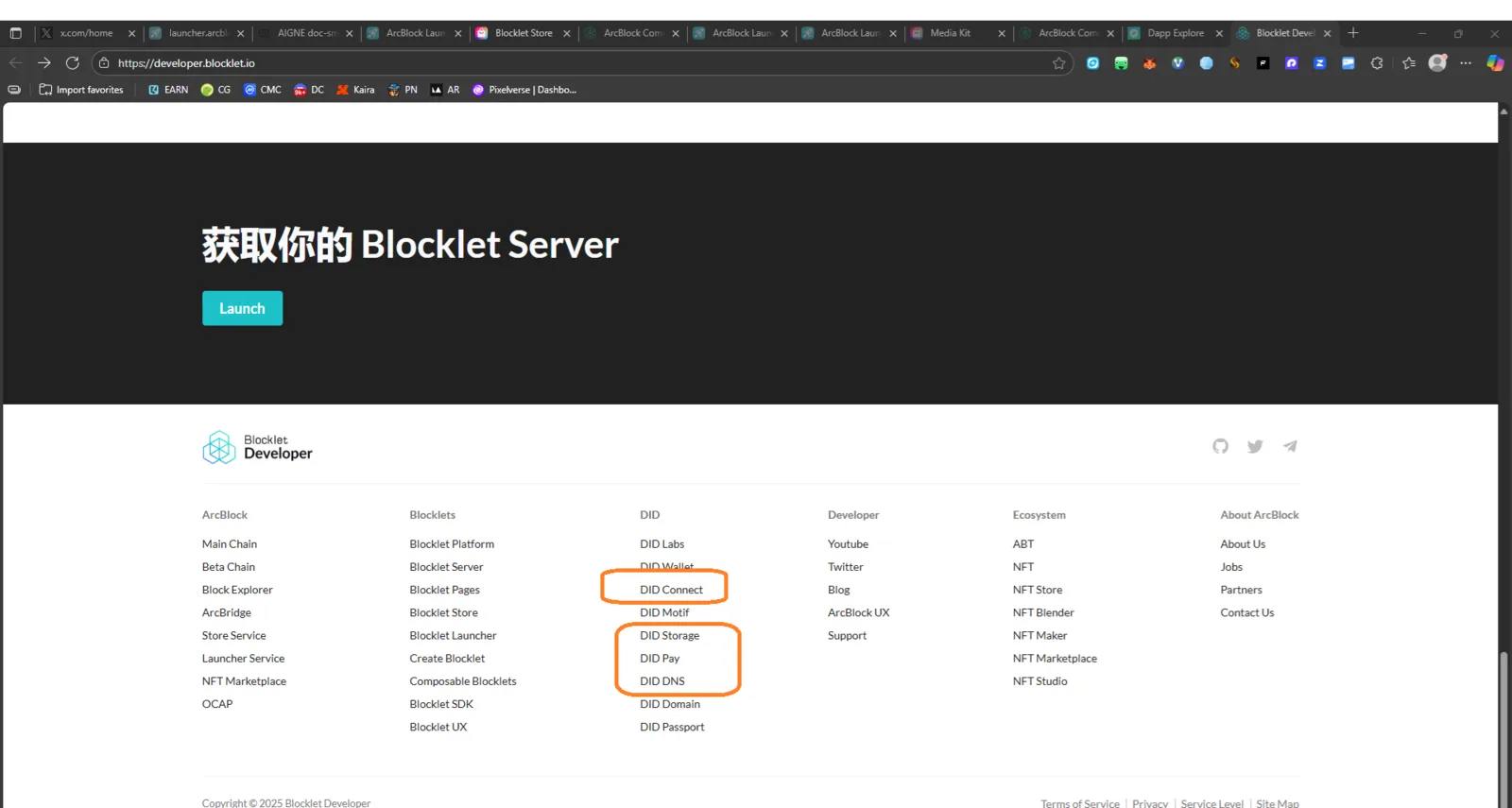
Task: Open the blue card-shaped extension icon
Action: coord(1349,63)
